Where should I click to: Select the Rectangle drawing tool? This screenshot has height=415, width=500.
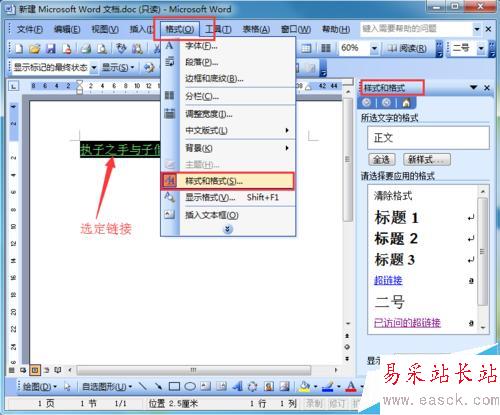(174, 386)
